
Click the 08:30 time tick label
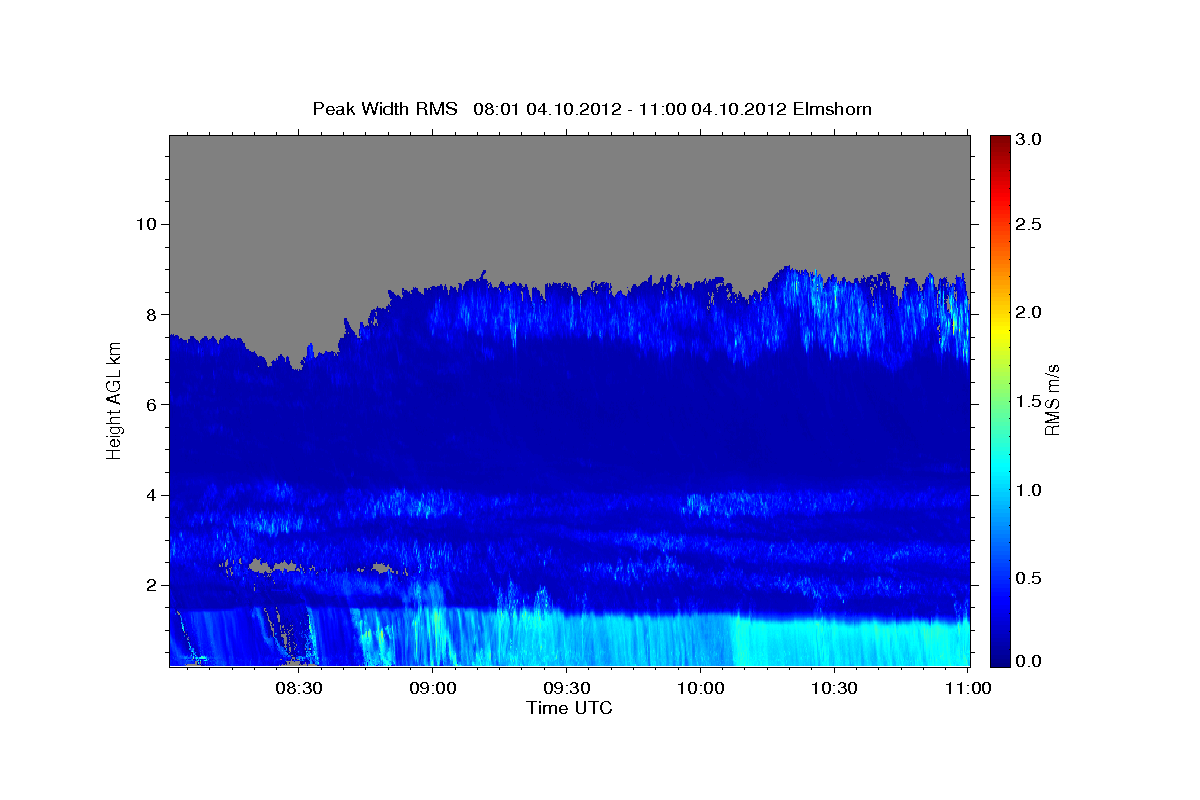[298, 689]
